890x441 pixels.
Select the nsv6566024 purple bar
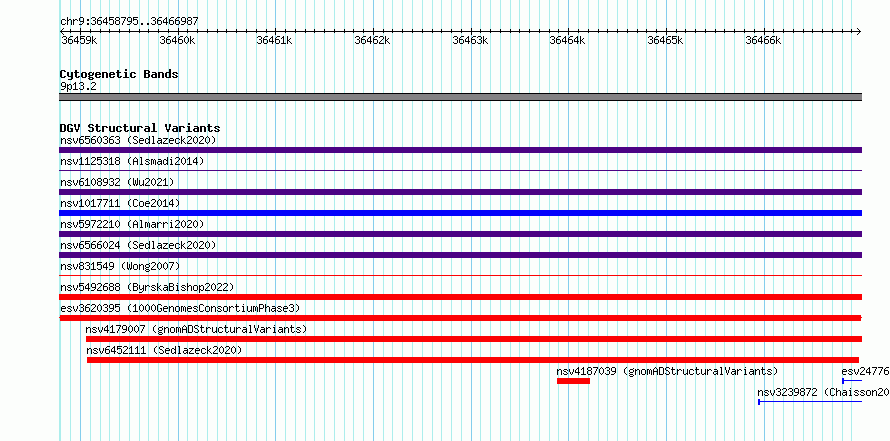[x=460, y=255]
